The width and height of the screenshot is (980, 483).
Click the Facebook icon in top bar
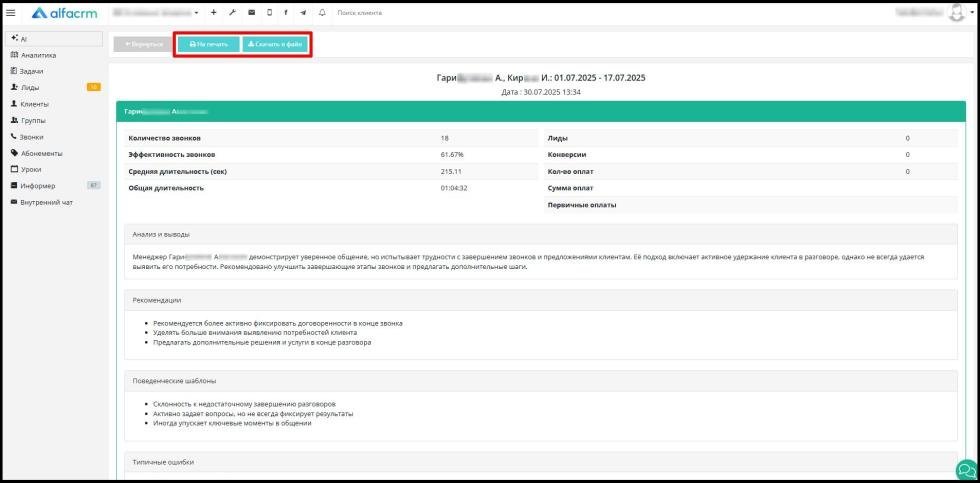click(286, 12)
